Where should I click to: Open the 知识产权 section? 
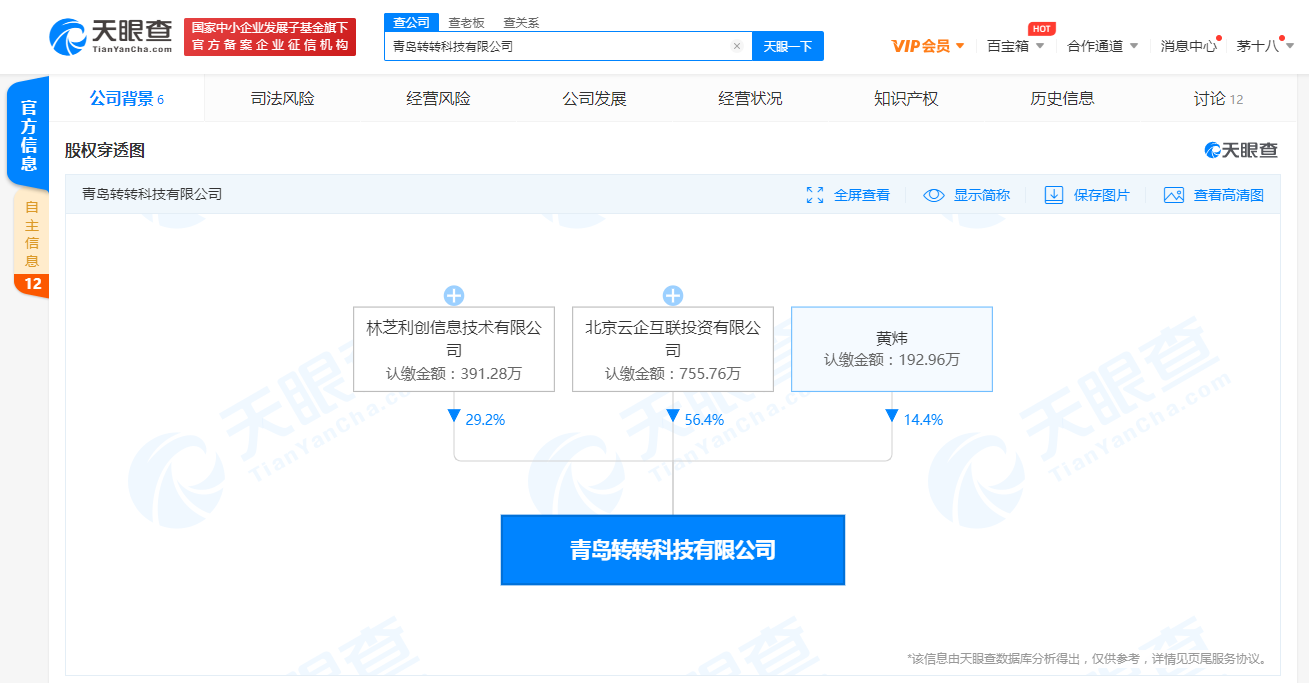903,98
